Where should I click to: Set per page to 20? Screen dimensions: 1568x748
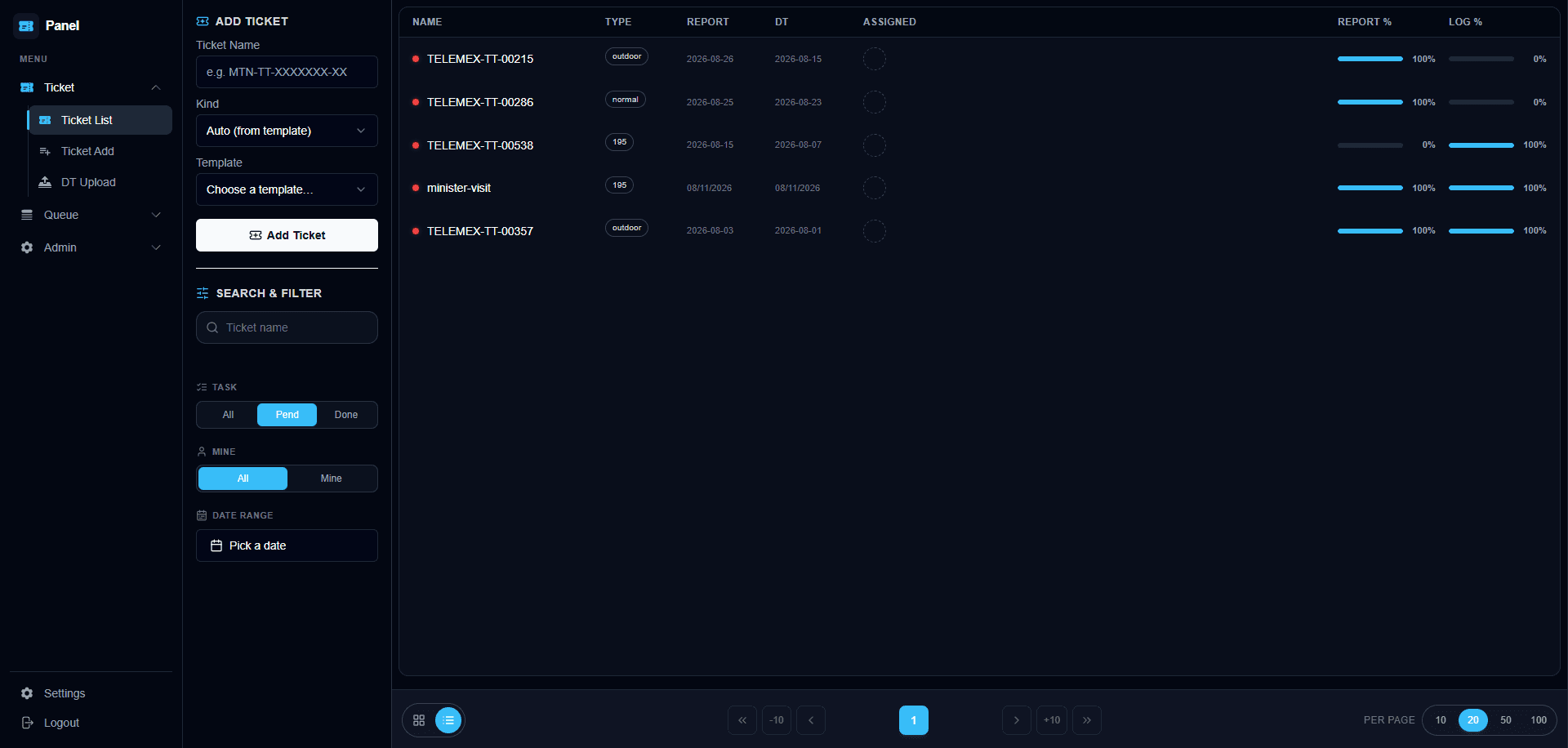click(1473, 720)
